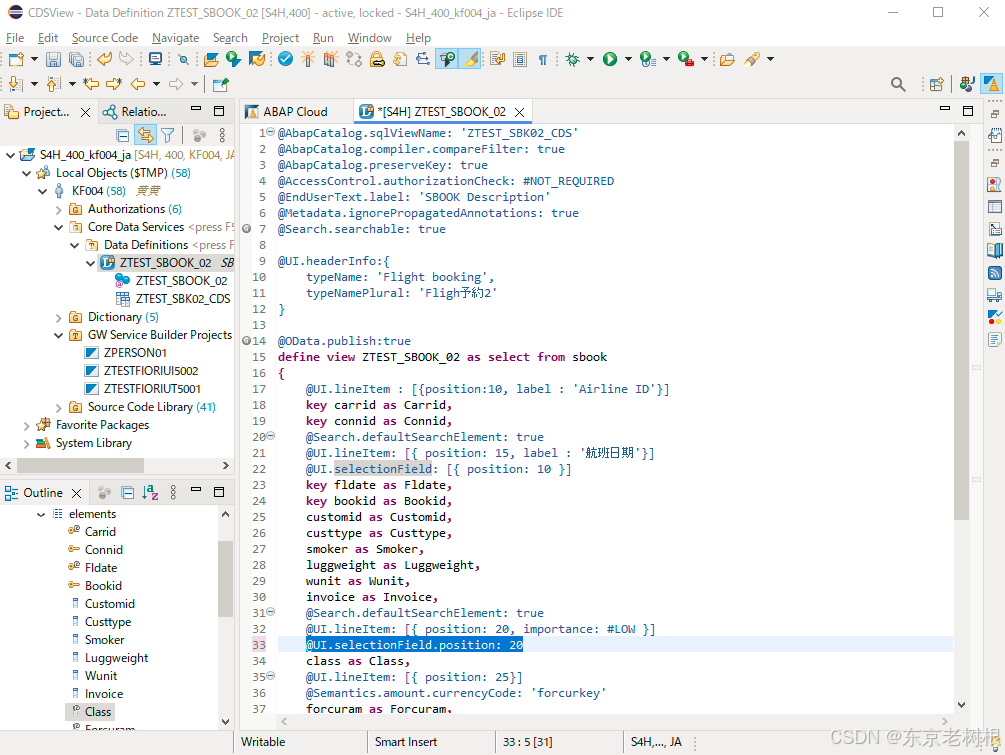Click Collapse All in Project Explorer toolbar
The width and height of the screenshot is (1005, 755).
click(123, 135)
